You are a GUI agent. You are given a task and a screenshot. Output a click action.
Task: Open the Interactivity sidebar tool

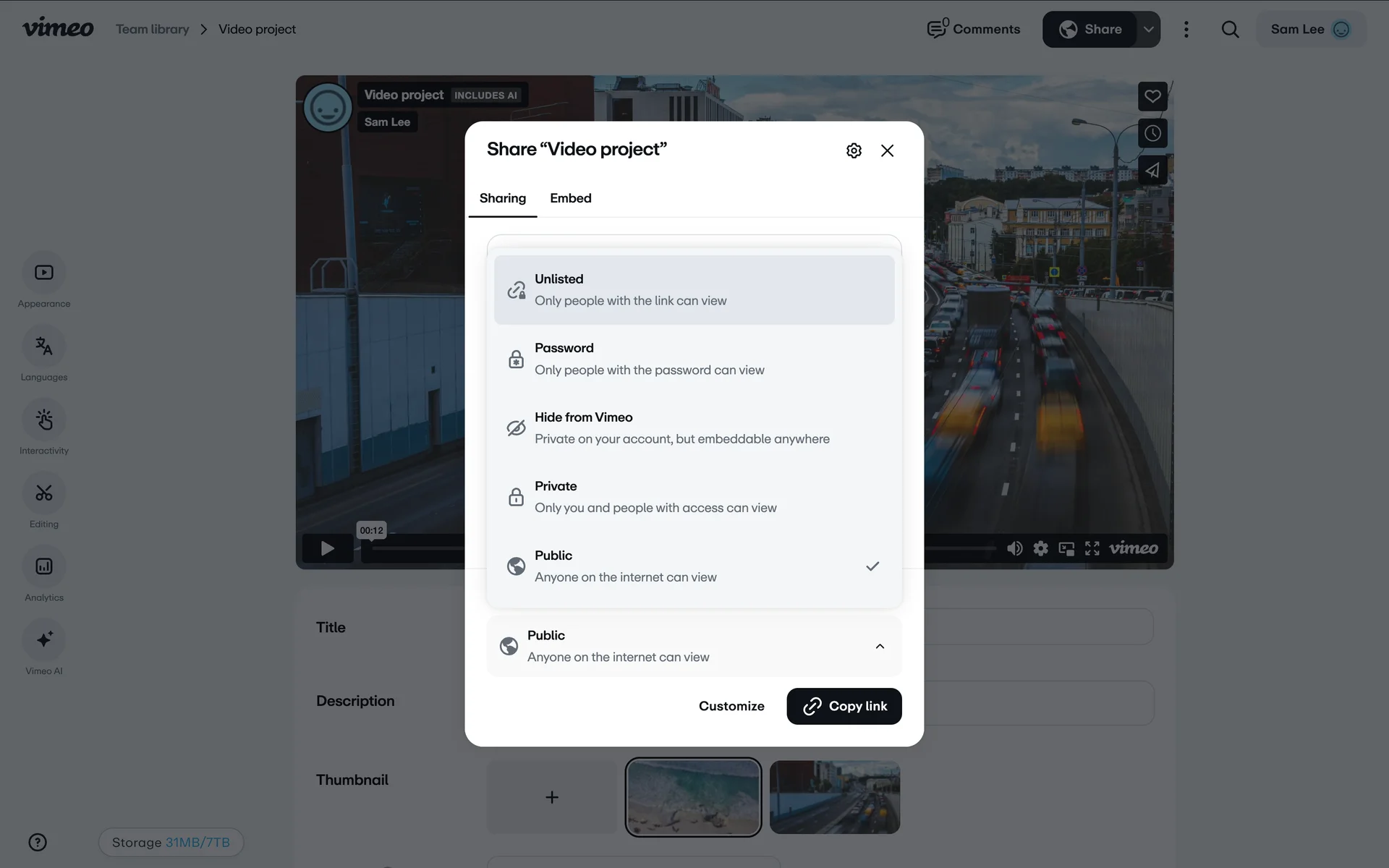tap(44, 420)
